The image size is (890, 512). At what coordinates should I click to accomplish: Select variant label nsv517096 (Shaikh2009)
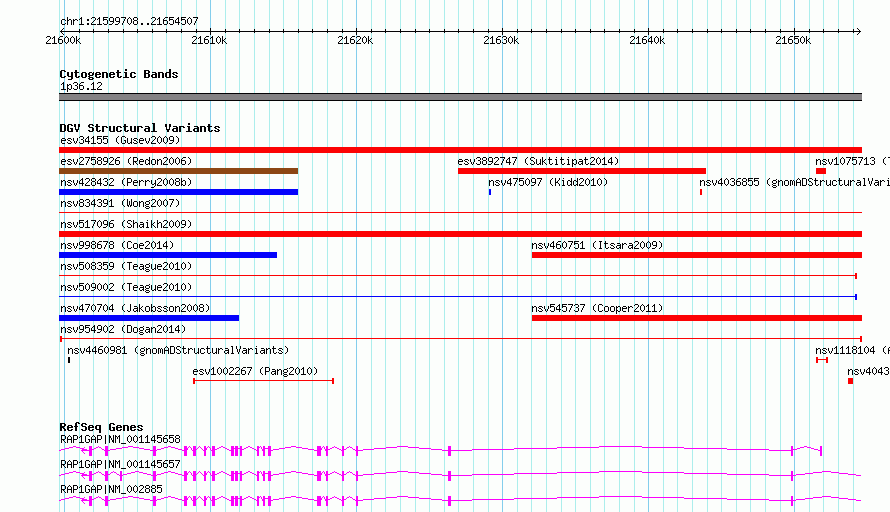(x=126, y=224)
